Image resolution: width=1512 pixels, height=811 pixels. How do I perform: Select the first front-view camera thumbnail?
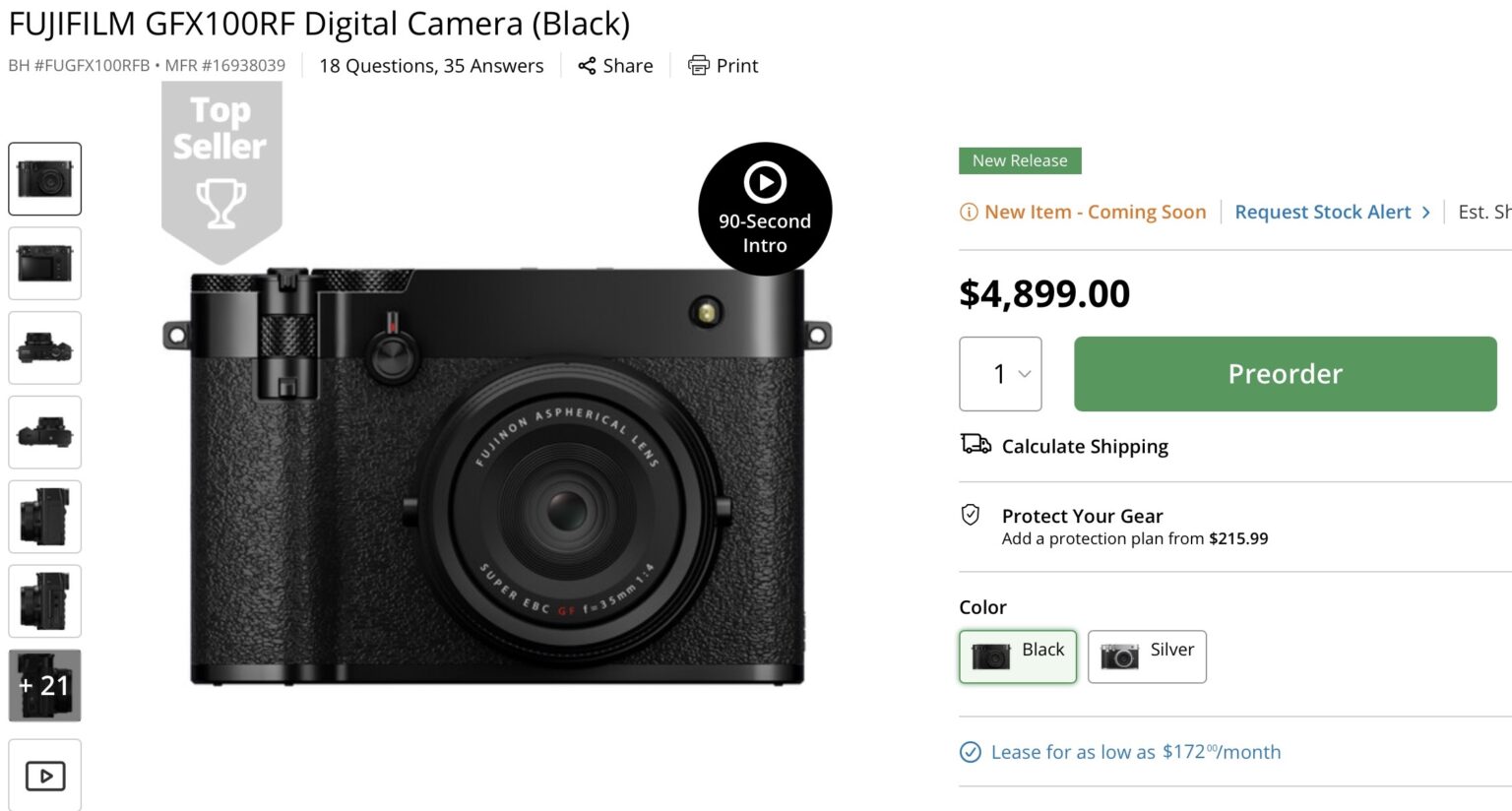coord(45,179)
